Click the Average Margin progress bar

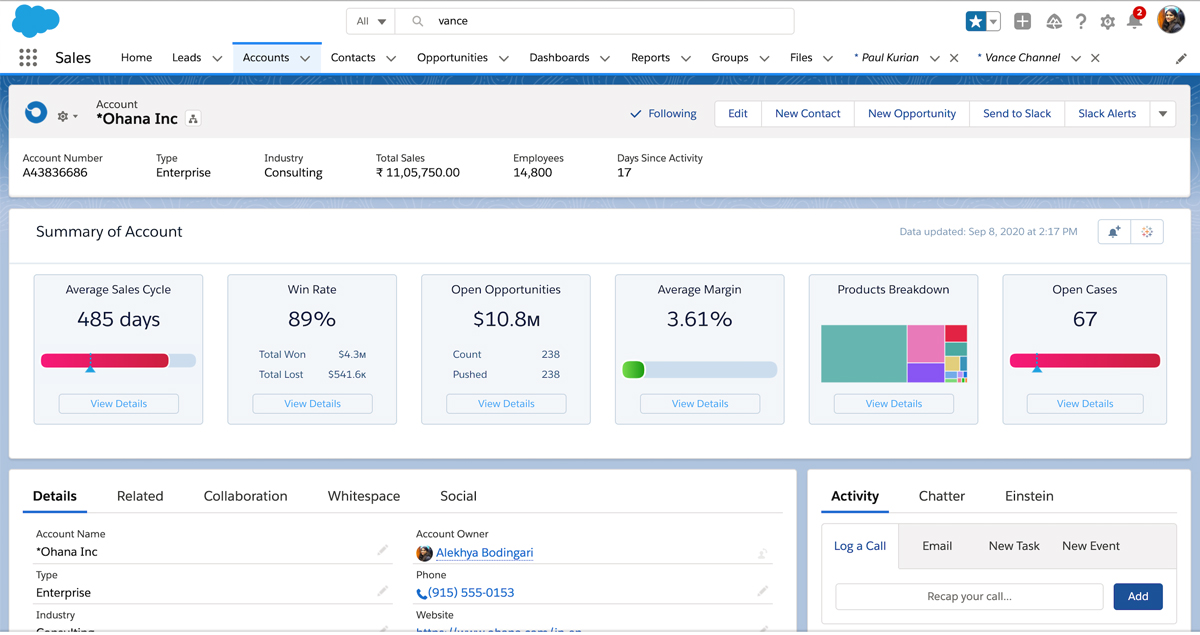pos(699,370)
